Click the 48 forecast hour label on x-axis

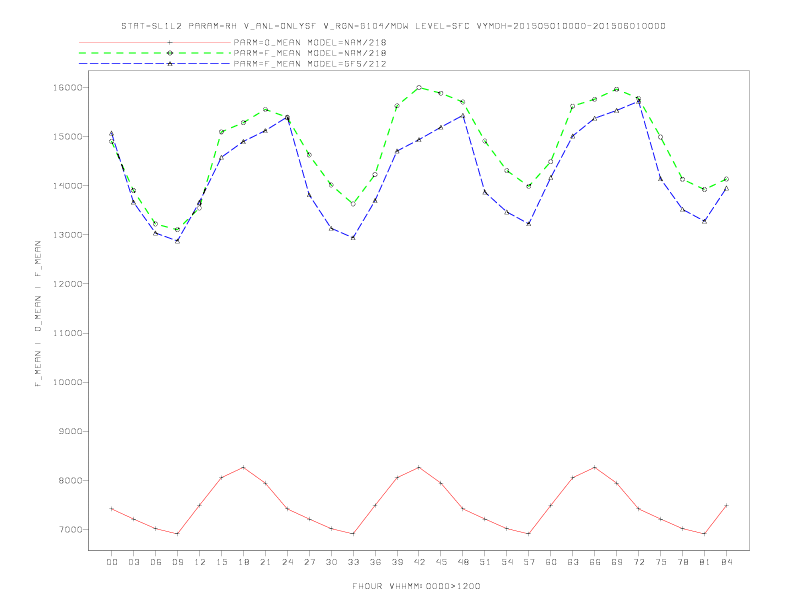[463, 562]
